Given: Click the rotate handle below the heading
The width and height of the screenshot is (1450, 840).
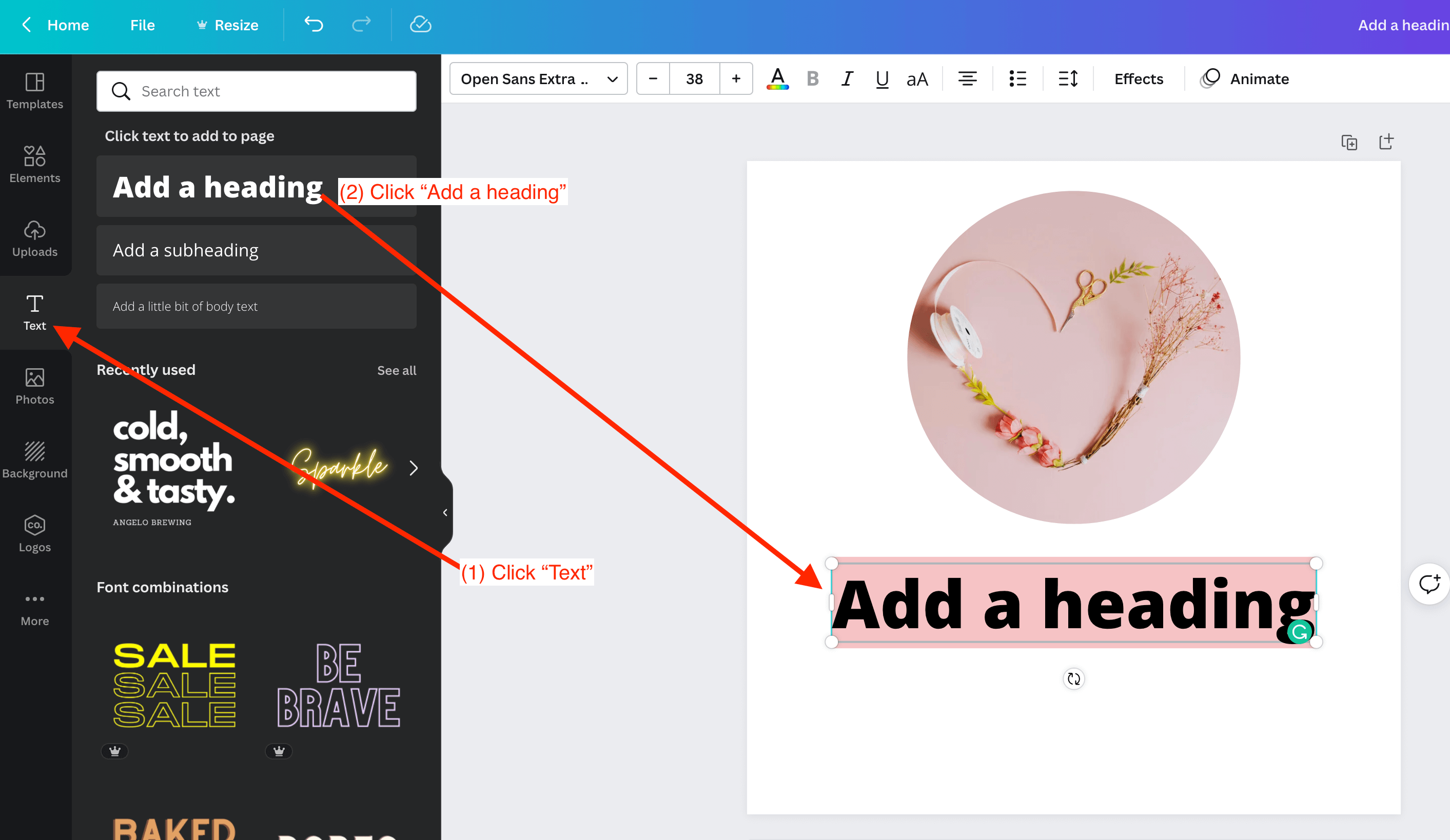Looking at the screenshot, I should 1074,679.
